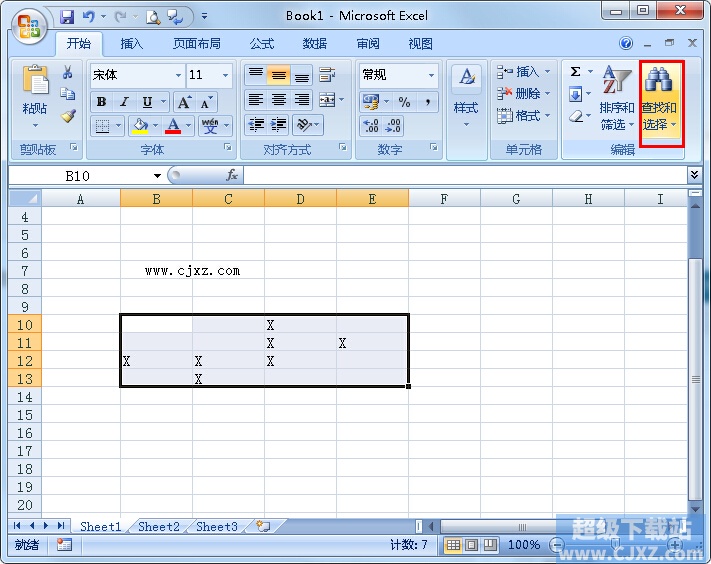711x564 pixels.
Task: Switch to the 数据 ribbon tab
Action: [x=315, y=44]
